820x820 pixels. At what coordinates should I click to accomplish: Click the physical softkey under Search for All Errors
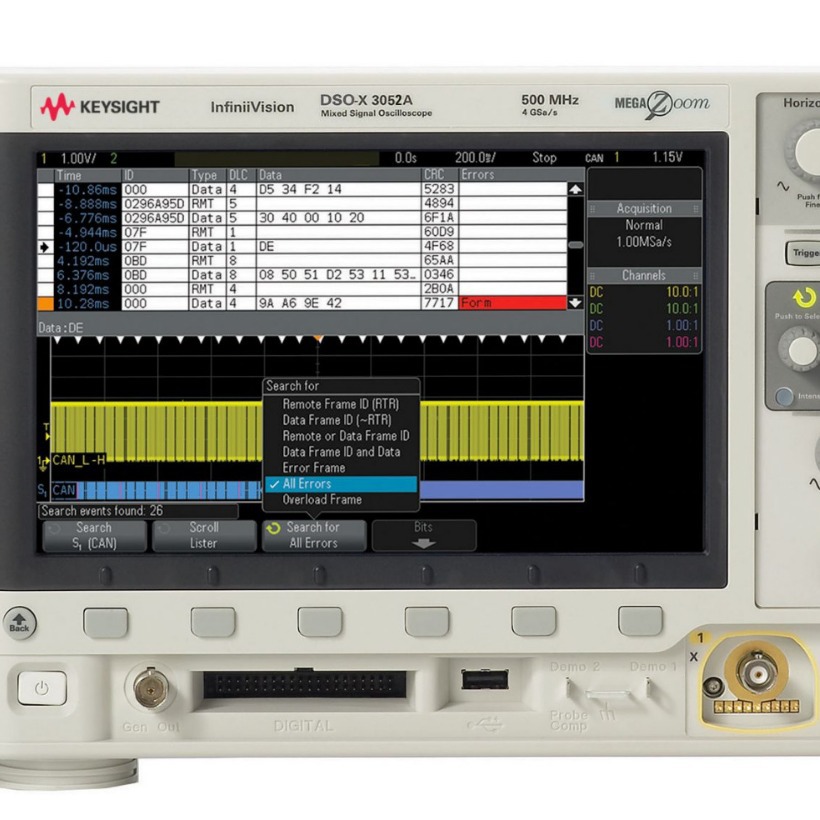pyautogui.click(x=320, y=622)
